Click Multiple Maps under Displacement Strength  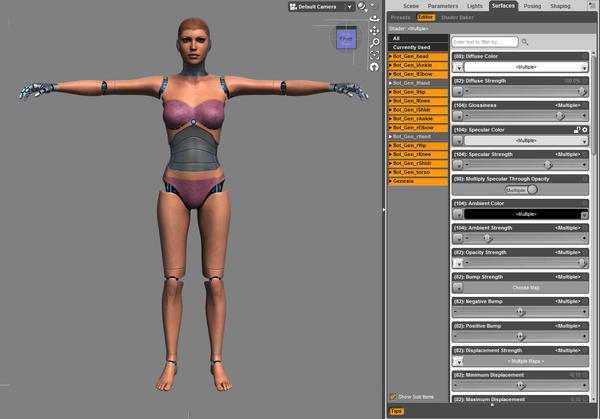click(526, 361)
